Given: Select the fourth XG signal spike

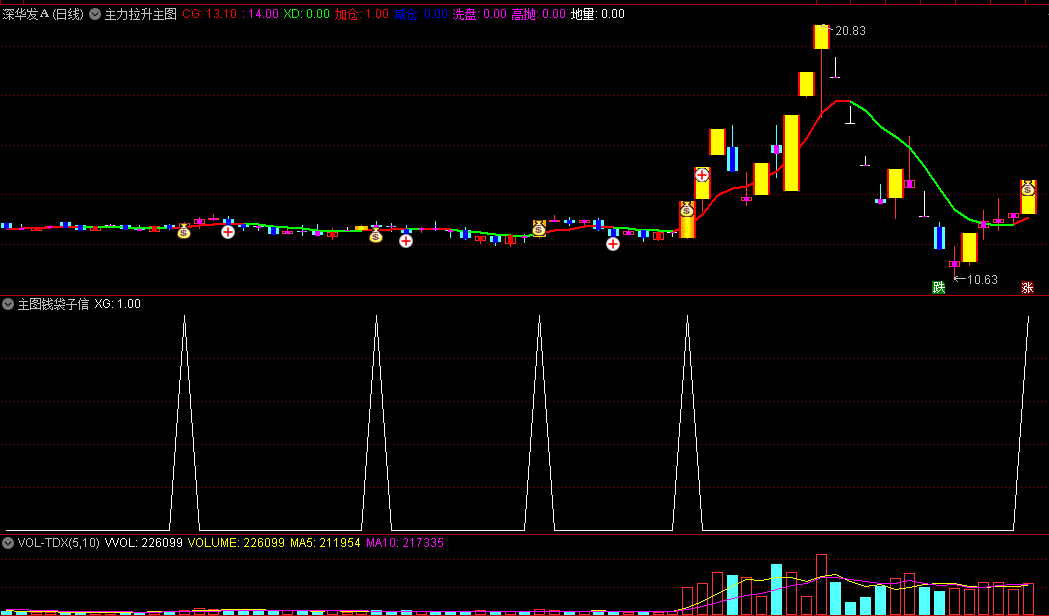Looking at the screenshot, I should point(687,423).
